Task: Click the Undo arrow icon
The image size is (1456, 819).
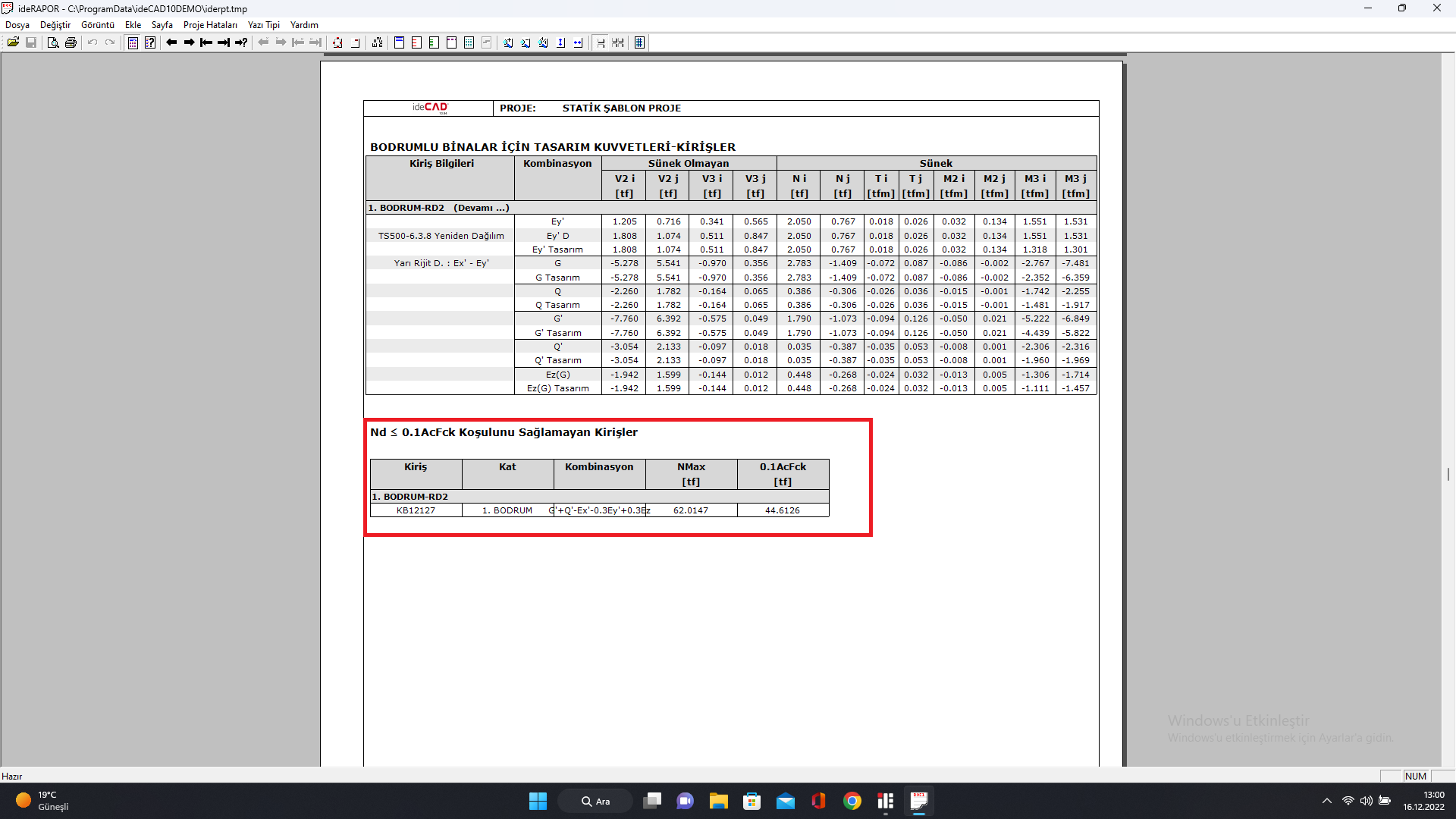Action: point(93,42)
